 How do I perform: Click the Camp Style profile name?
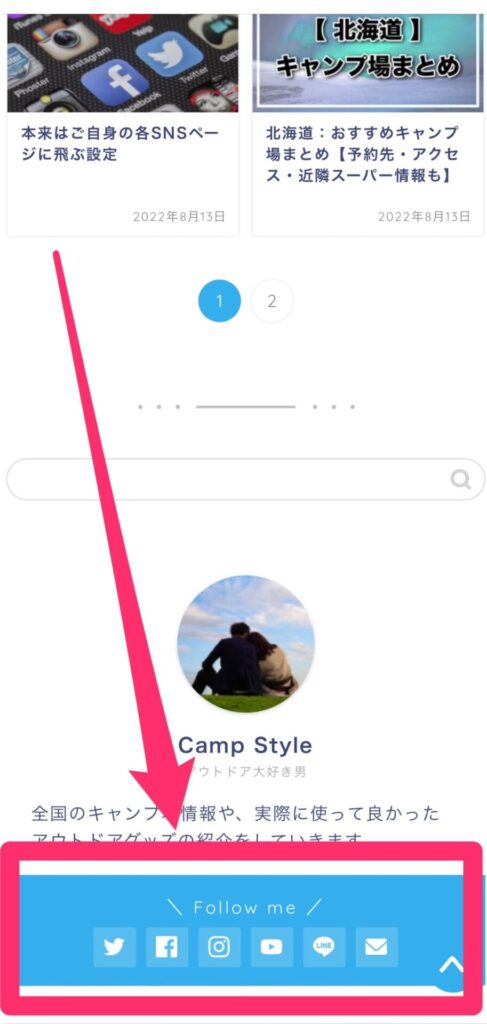point(245,745)
